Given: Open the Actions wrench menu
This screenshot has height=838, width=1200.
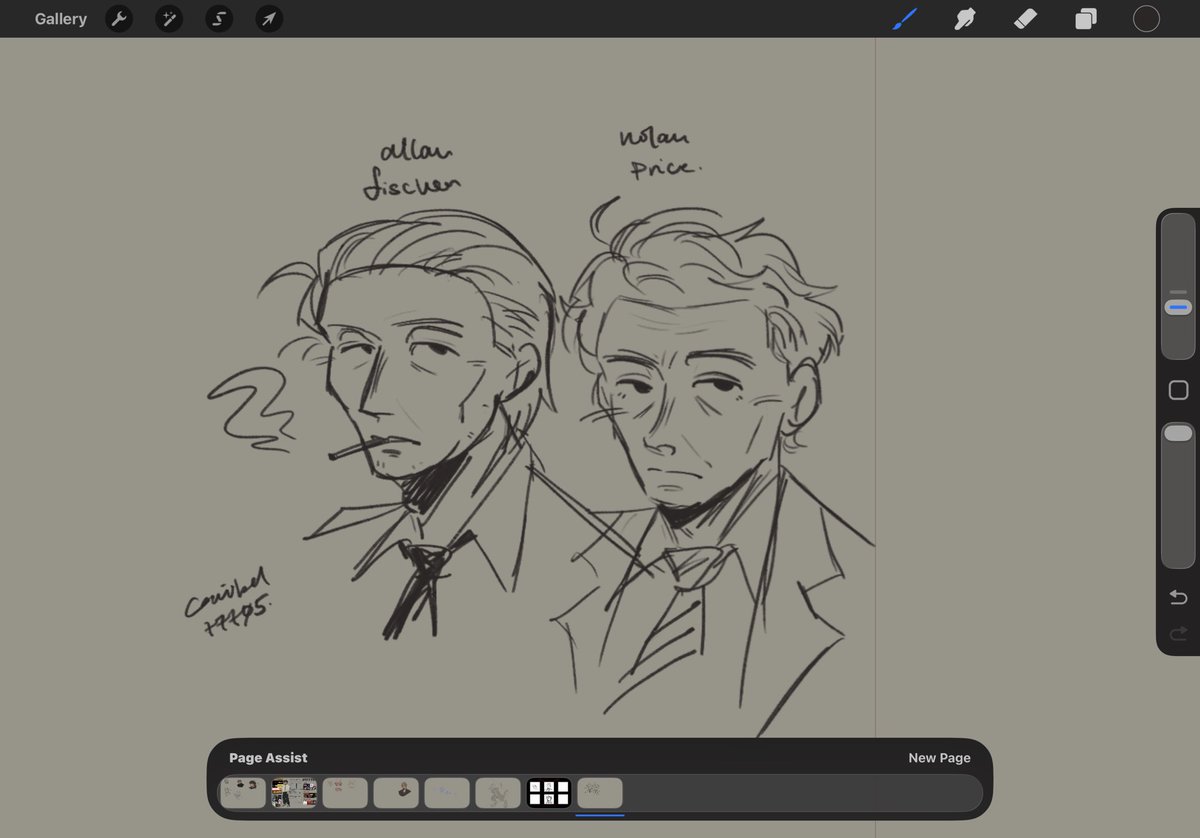Looking at the screenshot, I should 119,19.
